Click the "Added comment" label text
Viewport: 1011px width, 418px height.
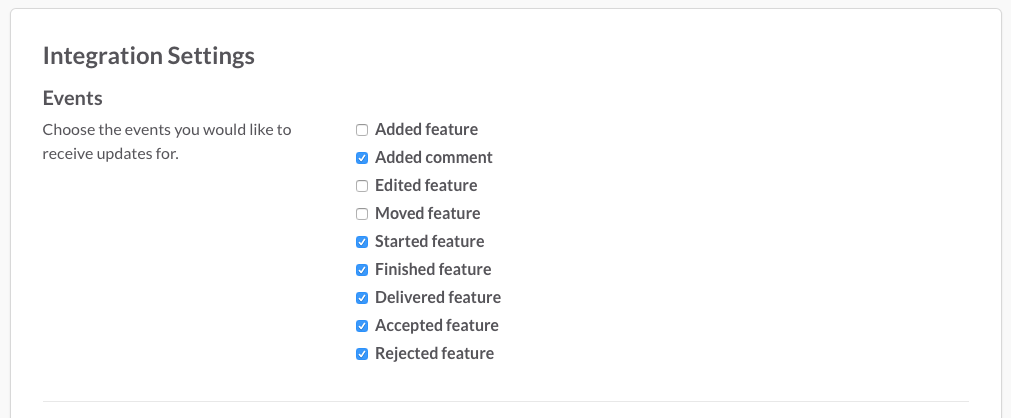pyautogui.click(x=433, y=157)
